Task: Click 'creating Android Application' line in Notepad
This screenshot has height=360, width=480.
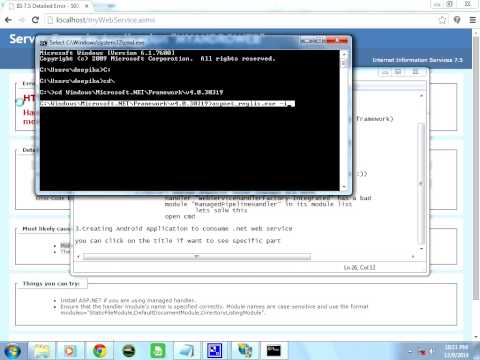Action: coord(184,229)
